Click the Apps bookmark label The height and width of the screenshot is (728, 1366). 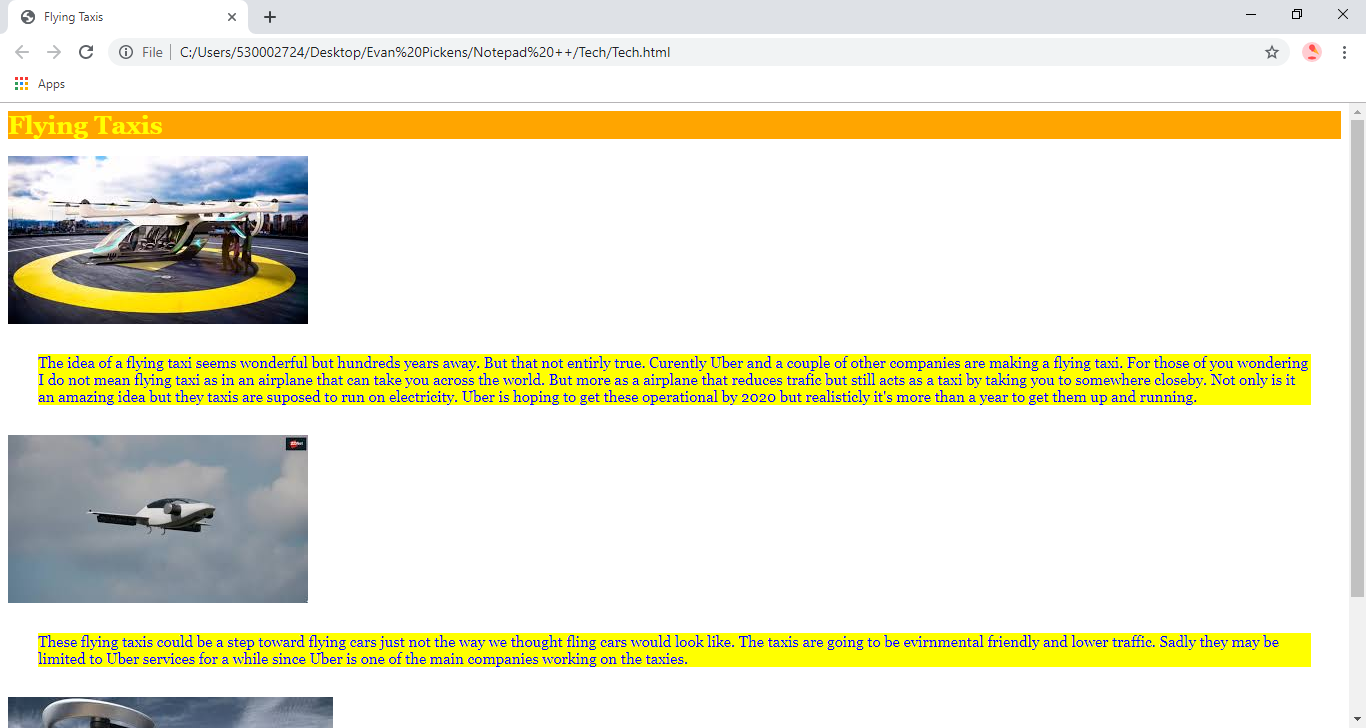[51, 84]
